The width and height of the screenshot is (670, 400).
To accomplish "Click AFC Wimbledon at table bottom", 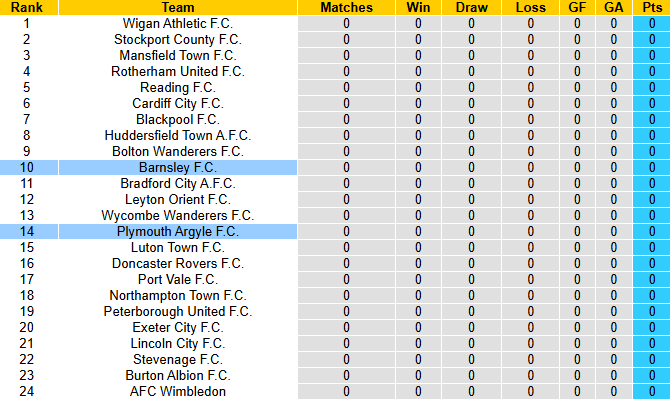I will click(x=177, y=391).
